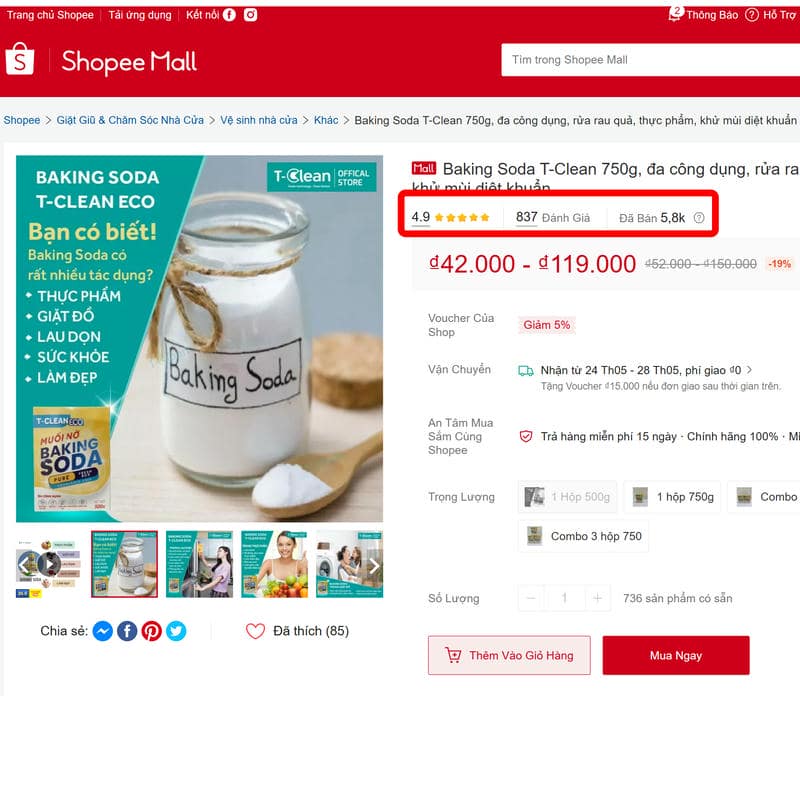The width and height of the screenshot is (800, 800).
Task: Select the 1 hộp 750g weight option
Action: coord(672,496)
